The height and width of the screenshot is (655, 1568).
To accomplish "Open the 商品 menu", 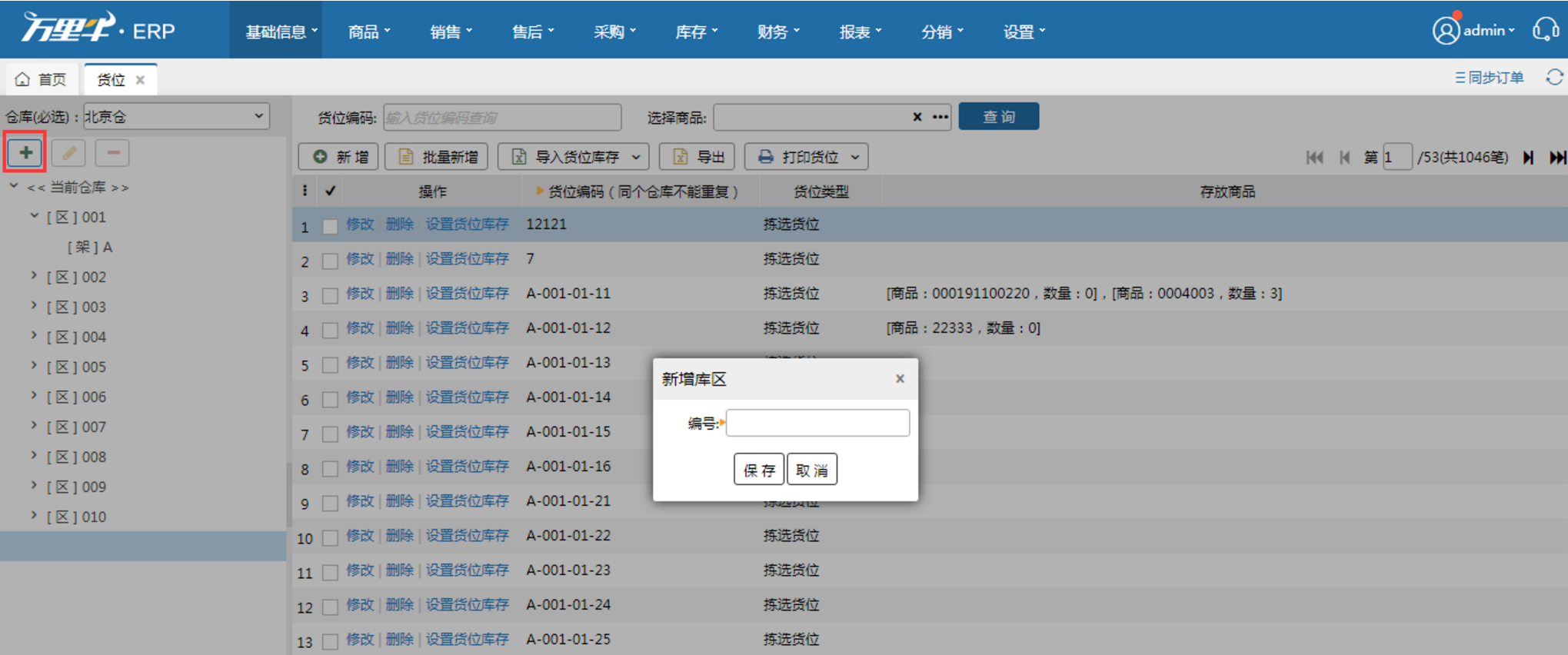I will pos(369,32).
